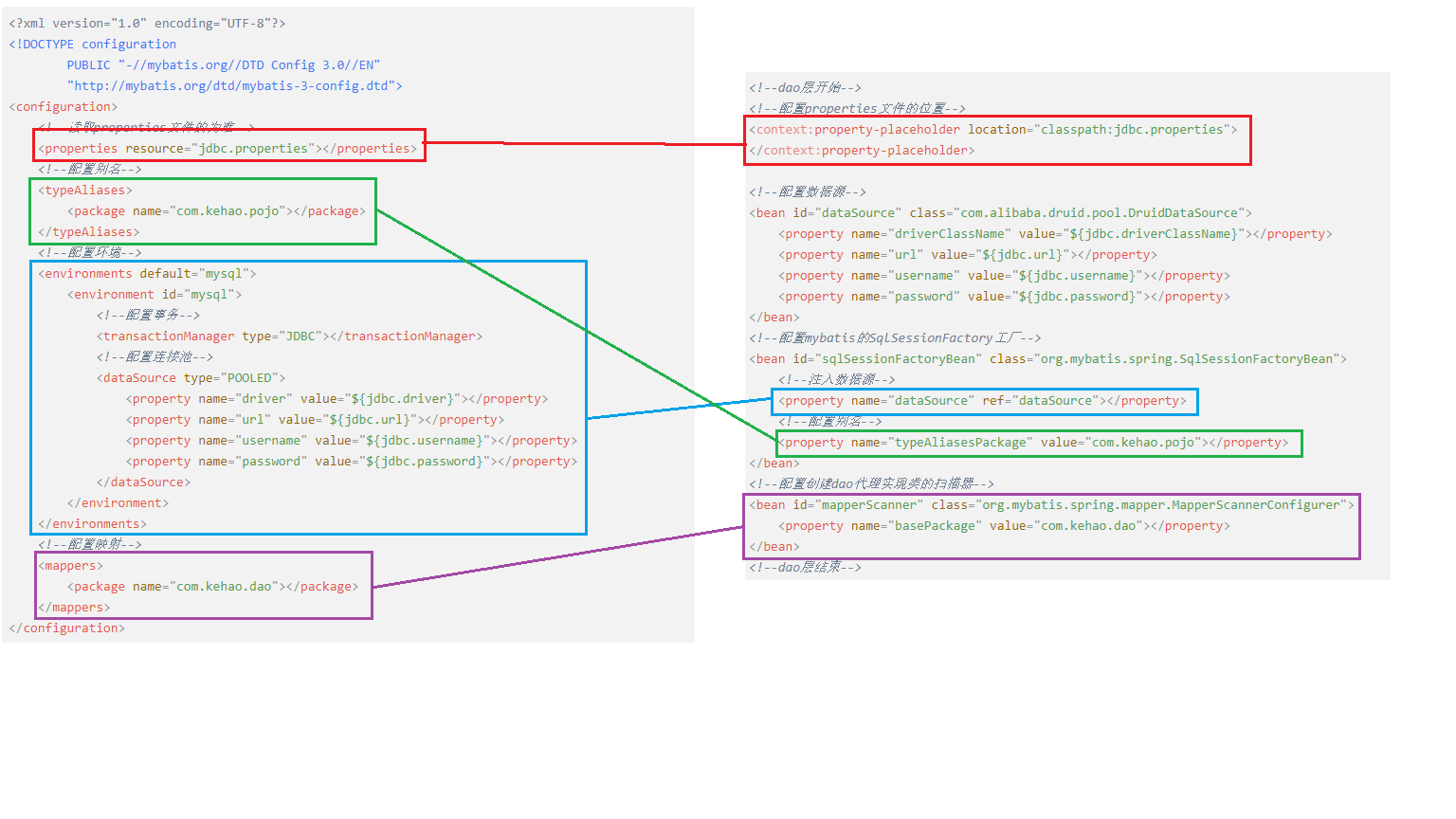Click the PUBLIC "-//mybatis.org//DTD Config 3.0//EN" line
1456x819 pixels.
click(223, 64)
